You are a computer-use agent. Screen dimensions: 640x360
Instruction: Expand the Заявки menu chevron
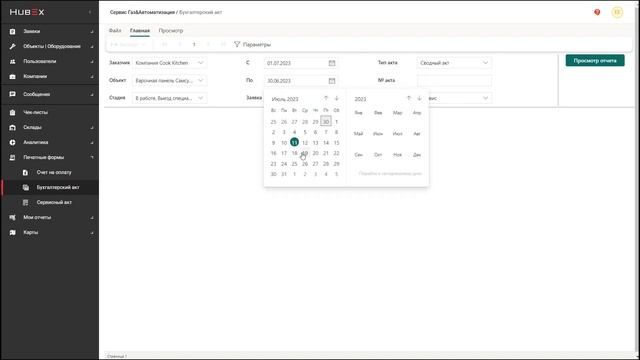click(92, 31)
